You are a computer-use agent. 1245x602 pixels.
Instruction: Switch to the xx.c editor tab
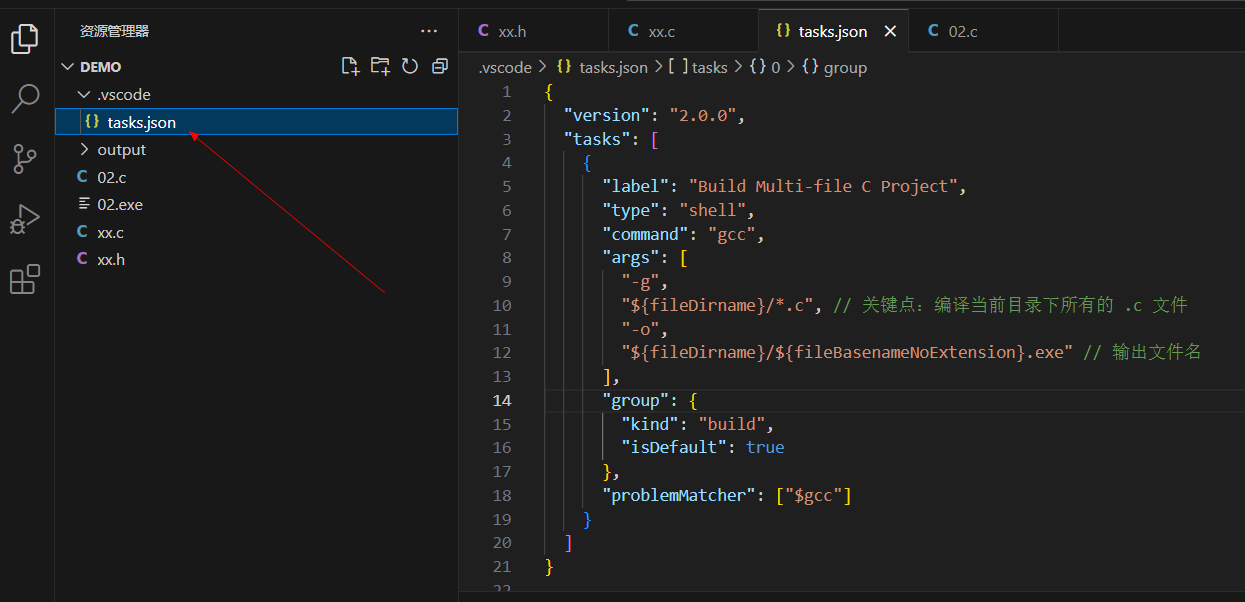[x=684, y=31]
